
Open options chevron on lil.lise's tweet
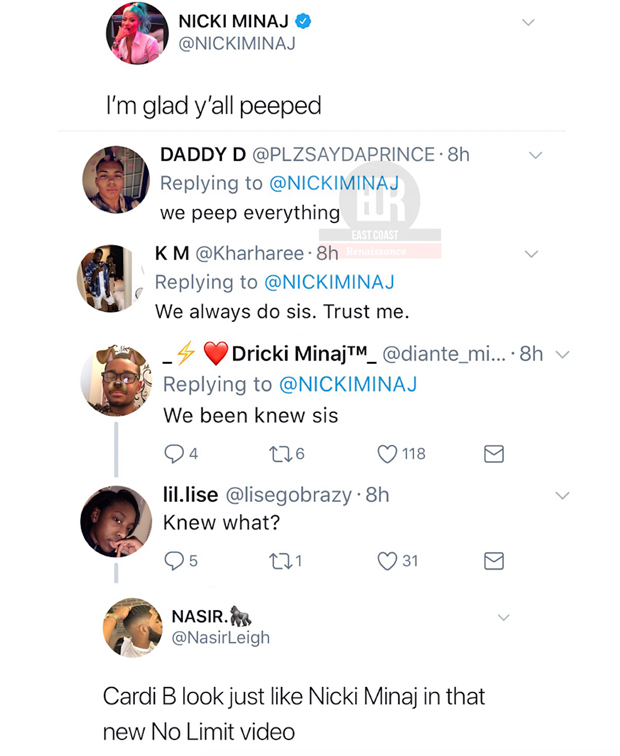coord(562,495)
